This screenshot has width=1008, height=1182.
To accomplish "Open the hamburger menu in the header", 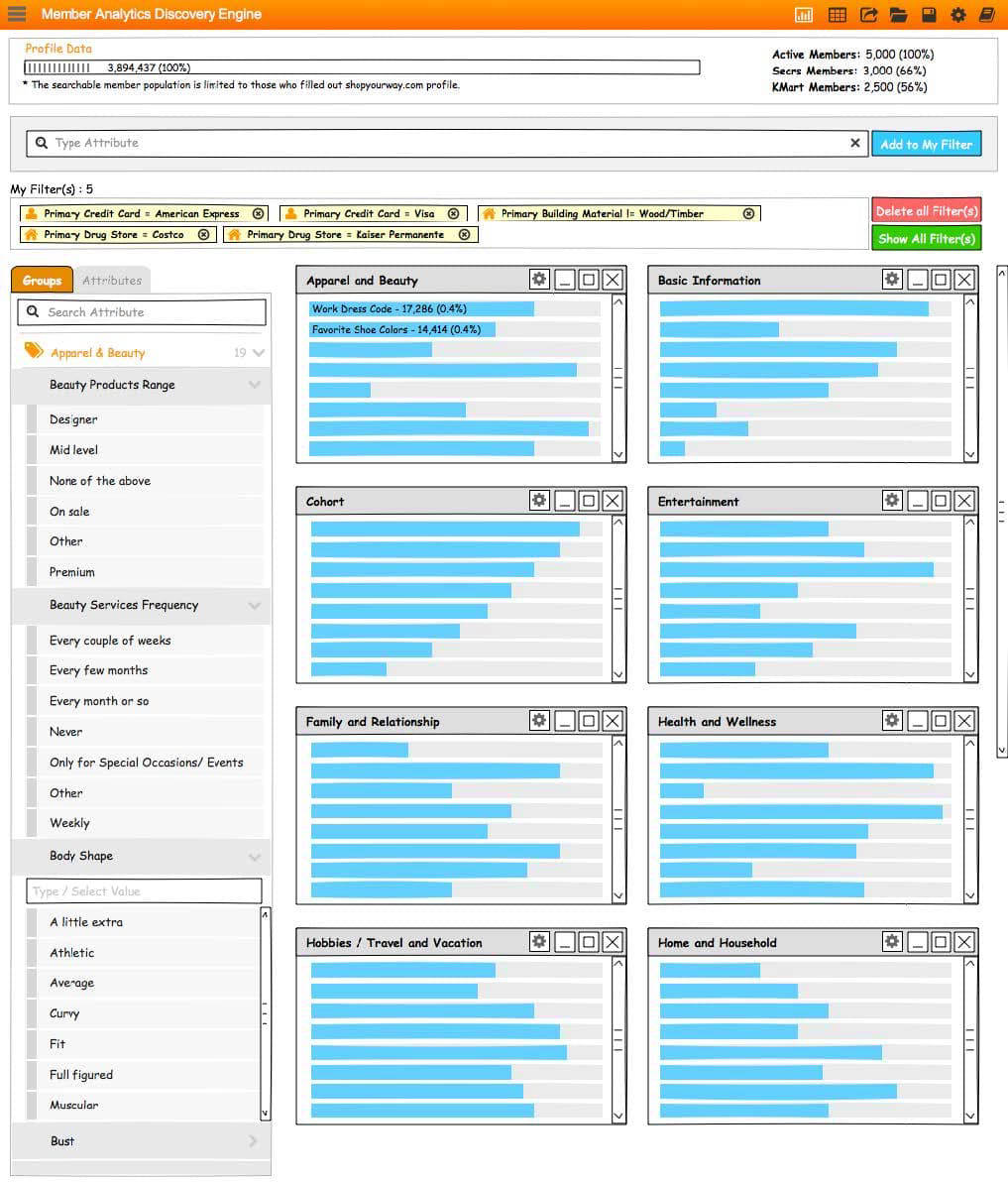I will [x=16, y=14].
